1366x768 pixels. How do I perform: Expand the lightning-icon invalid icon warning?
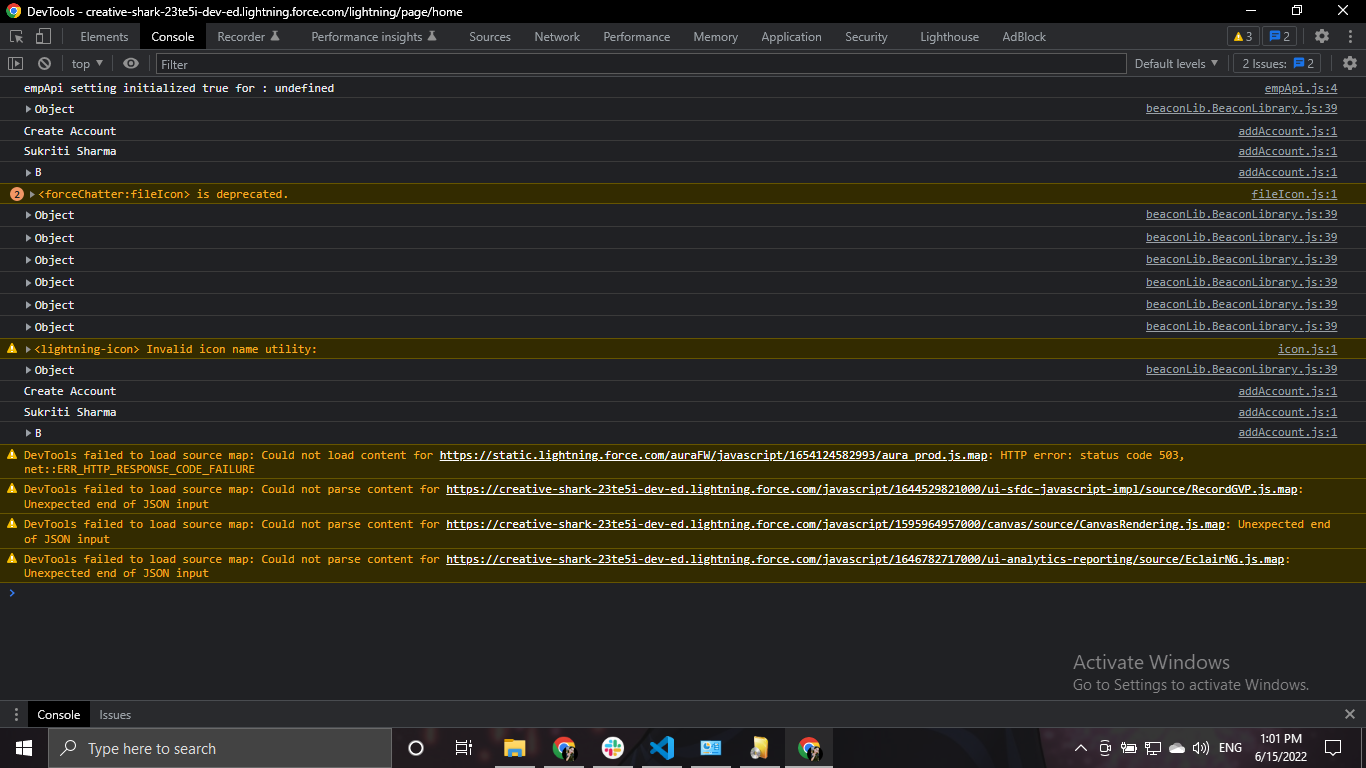coord(29,349)
